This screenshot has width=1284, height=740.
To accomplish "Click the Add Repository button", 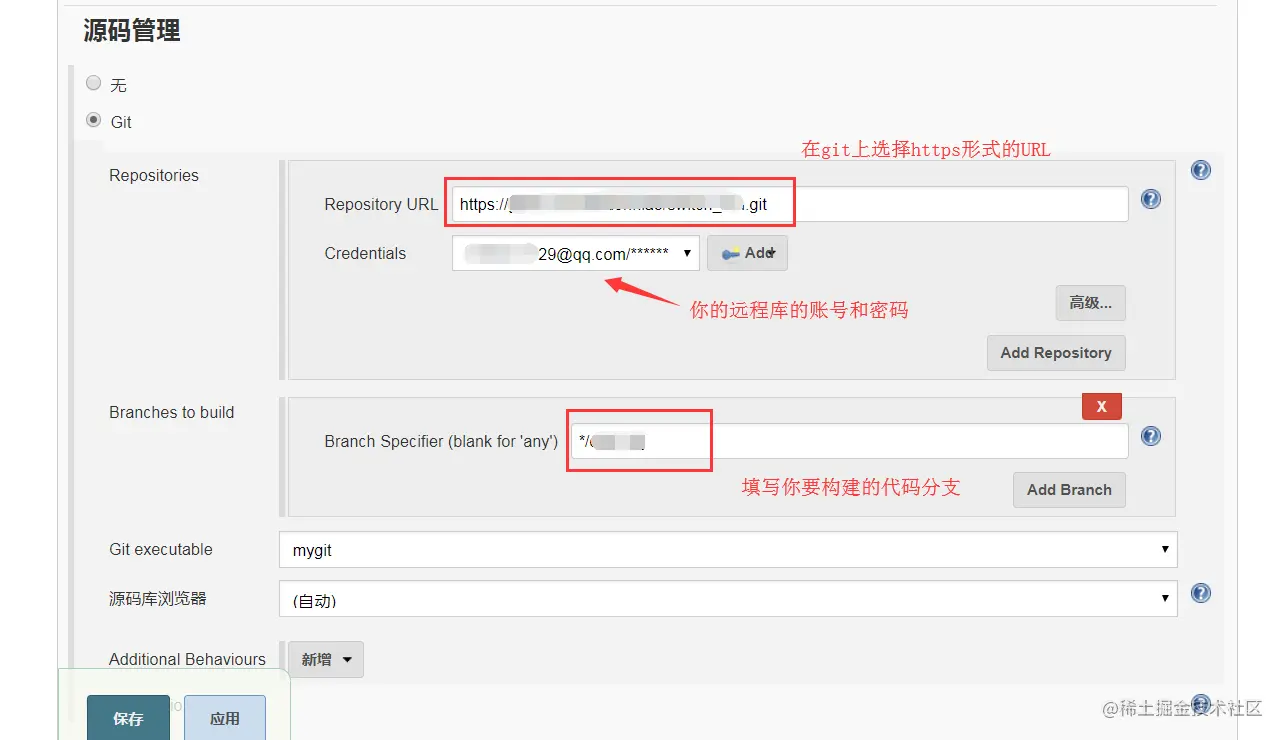I will click(x=1056, y=353).
